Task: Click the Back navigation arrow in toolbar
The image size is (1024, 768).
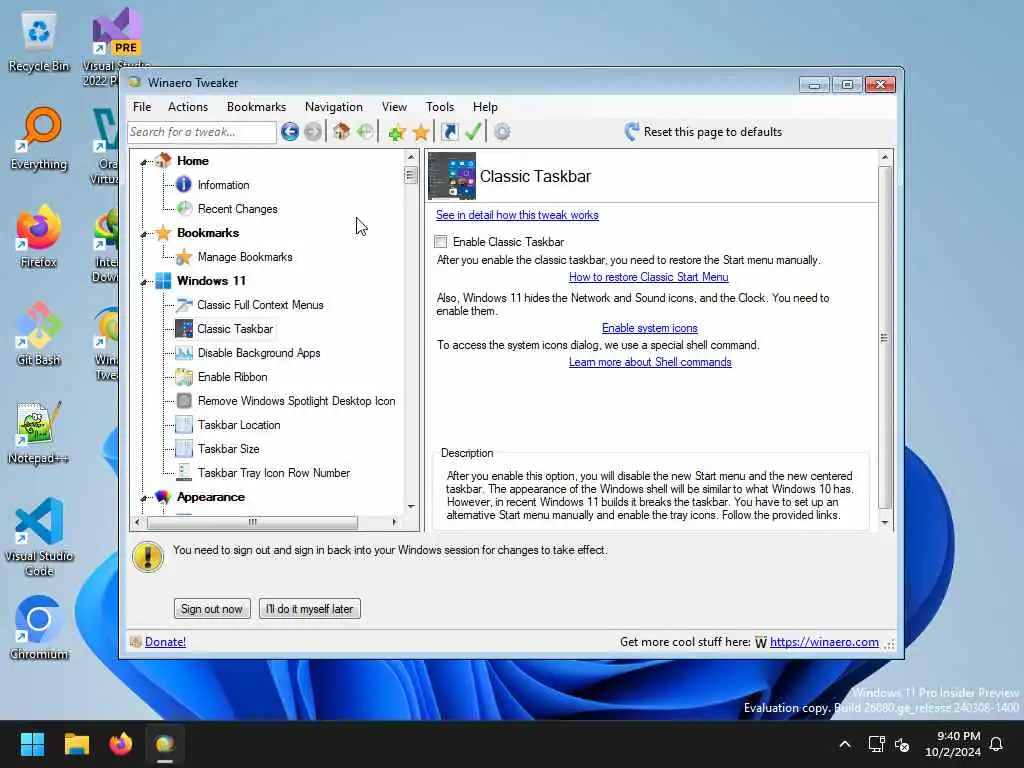Action: [289, 132]
